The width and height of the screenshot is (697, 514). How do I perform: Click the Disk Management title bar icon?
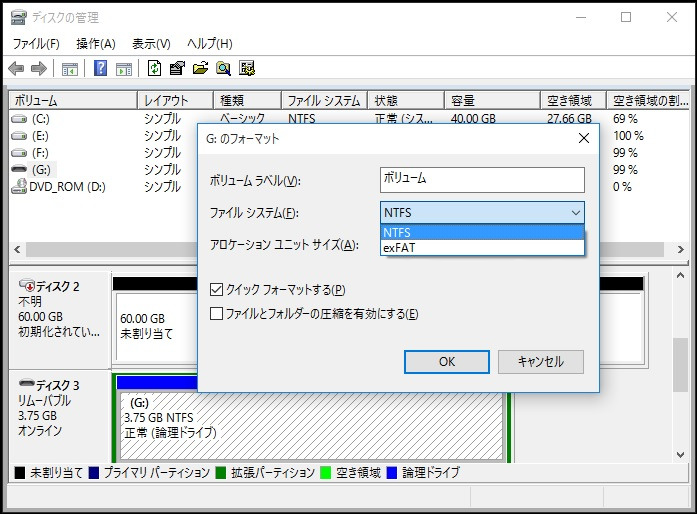pos(19,17)
